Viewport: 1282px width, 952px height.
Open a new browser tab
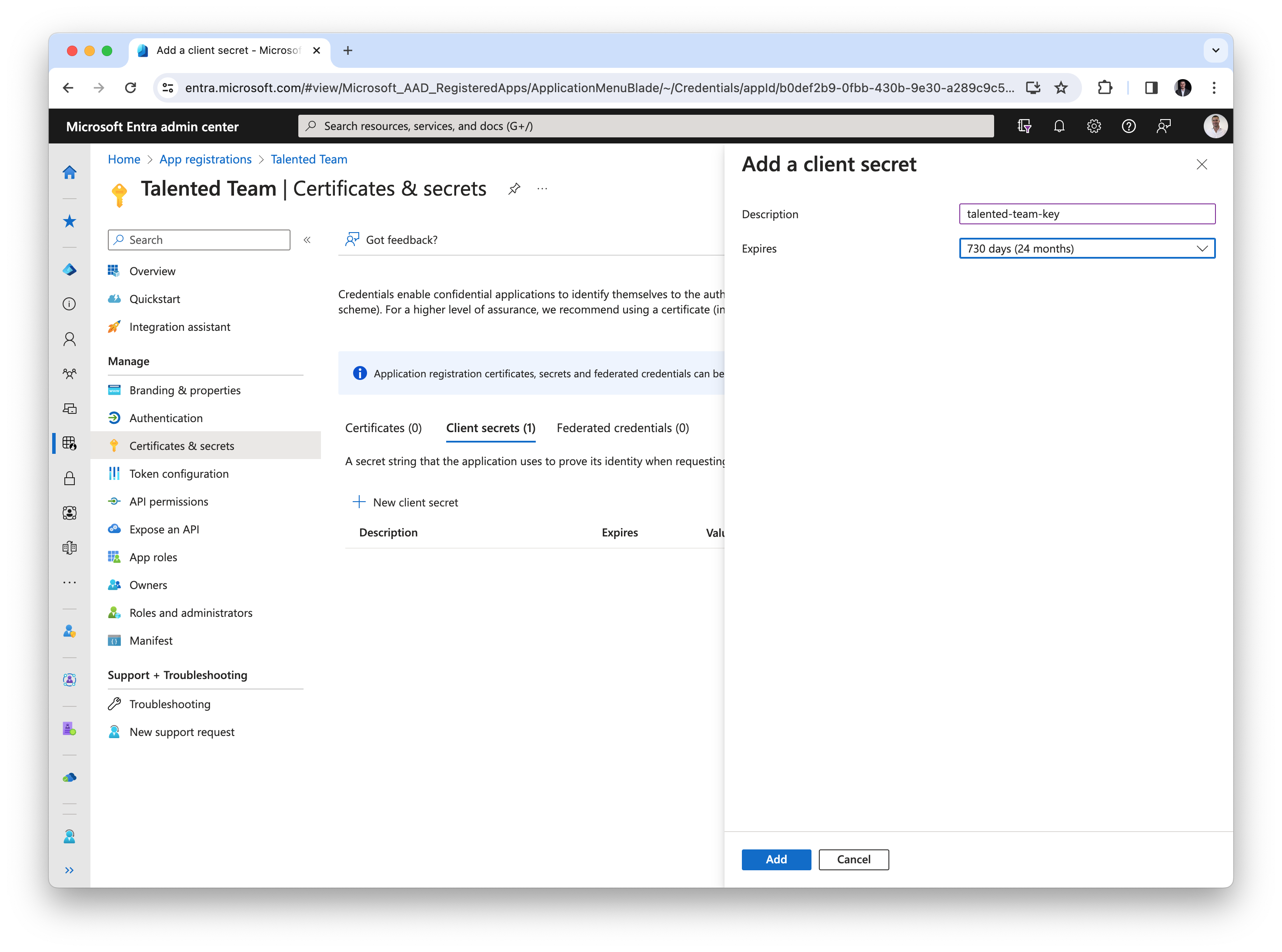347,51
